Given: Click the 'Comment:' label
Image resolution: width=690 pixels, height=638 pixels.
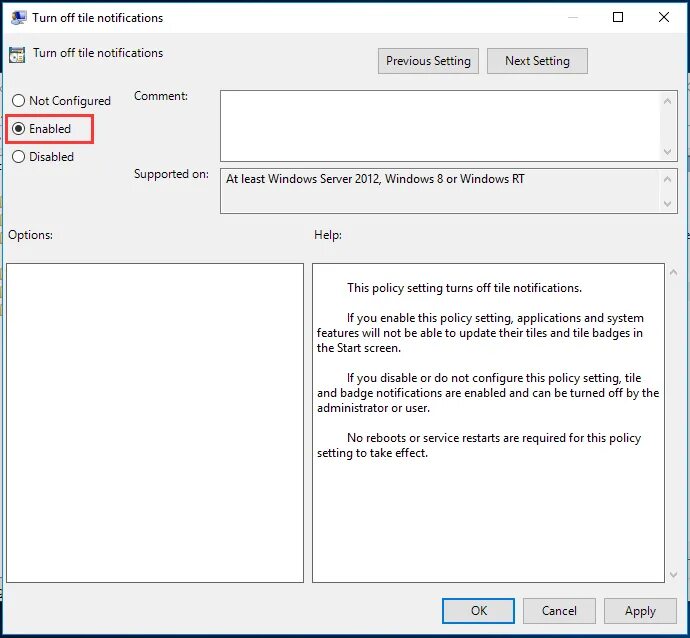Looking at the screenshot, I should click(x=161, y=96).
